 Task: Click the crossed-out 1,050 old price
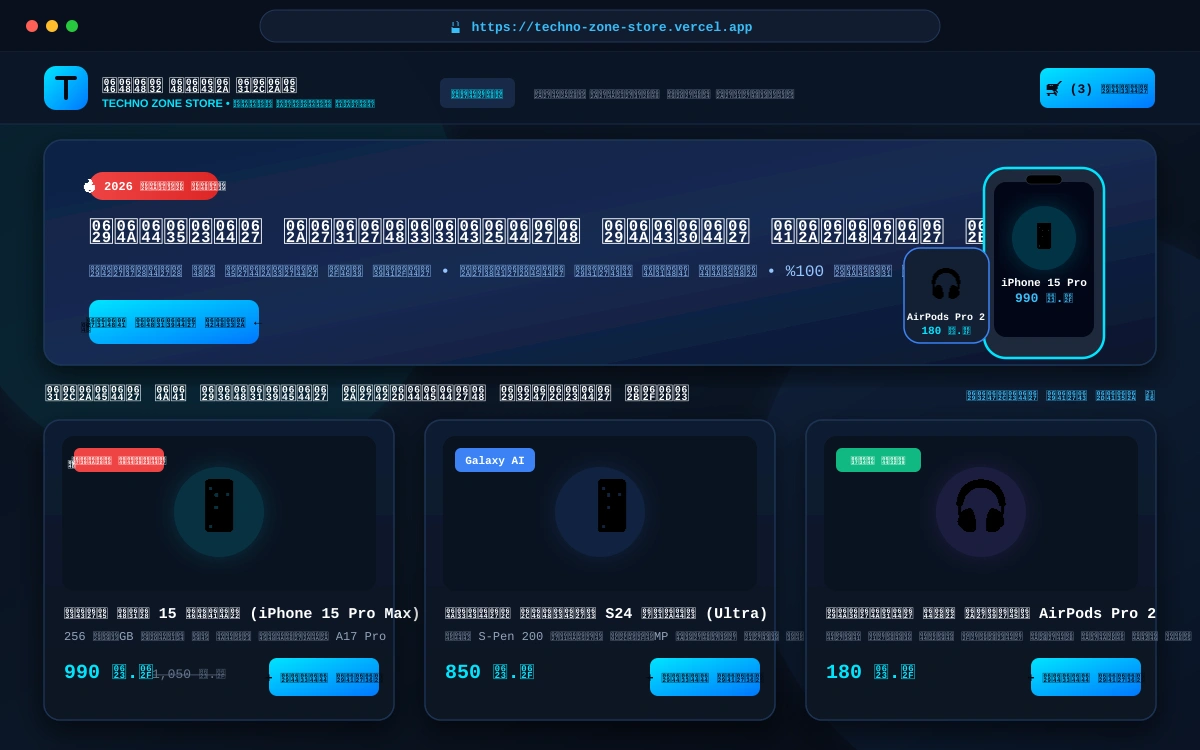click(189, 674)
